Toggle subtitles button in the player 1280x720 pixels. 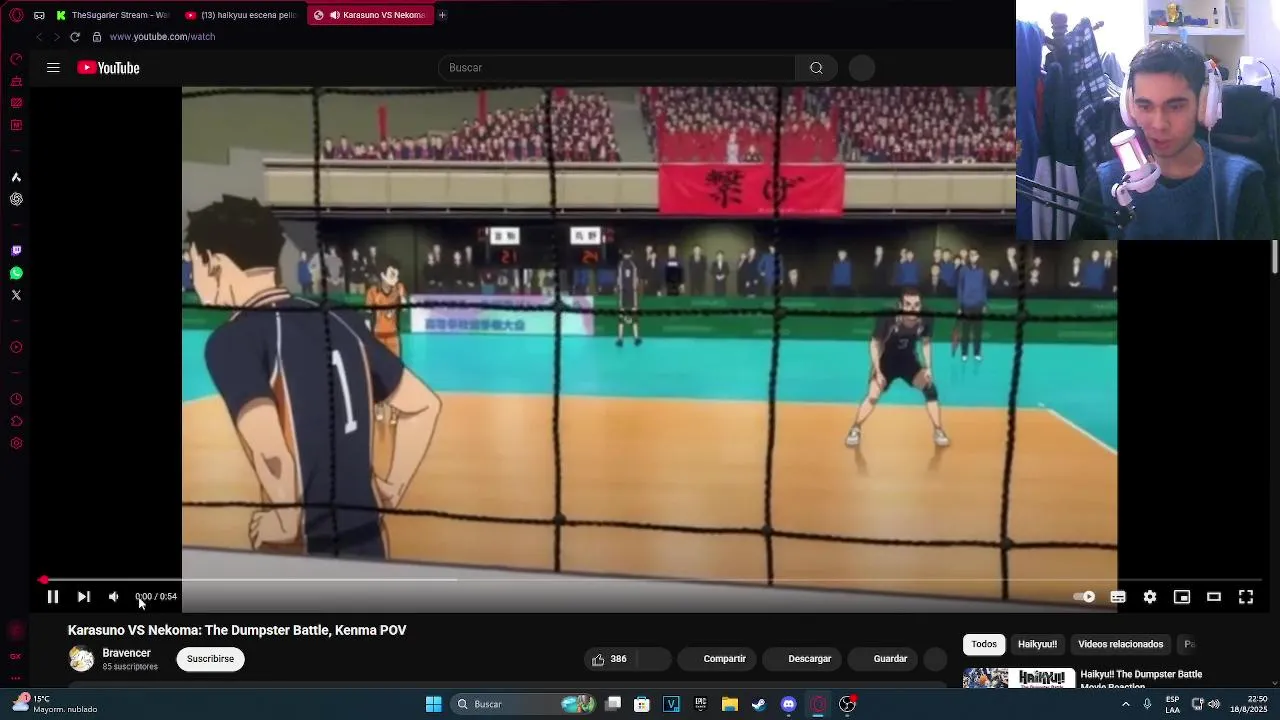(x=1118, y=597)
